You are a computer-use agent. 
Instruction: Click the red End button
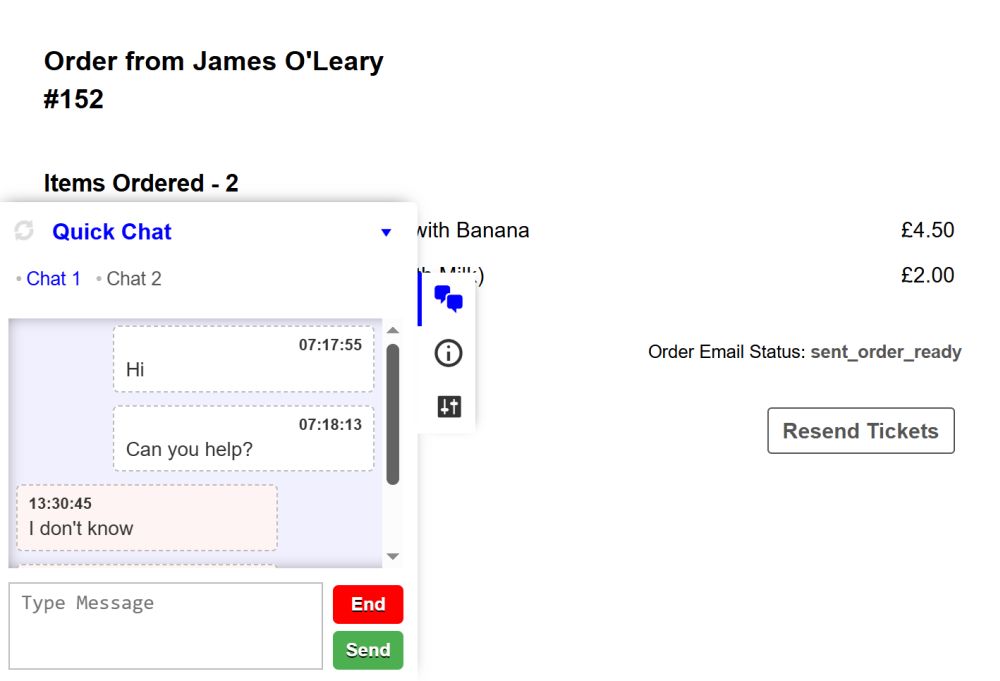[x=368, y=604]
